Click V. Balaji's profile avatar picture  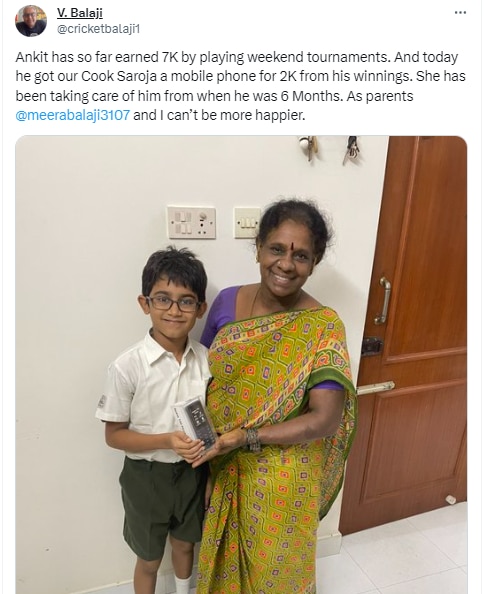(x=31, y=21)
